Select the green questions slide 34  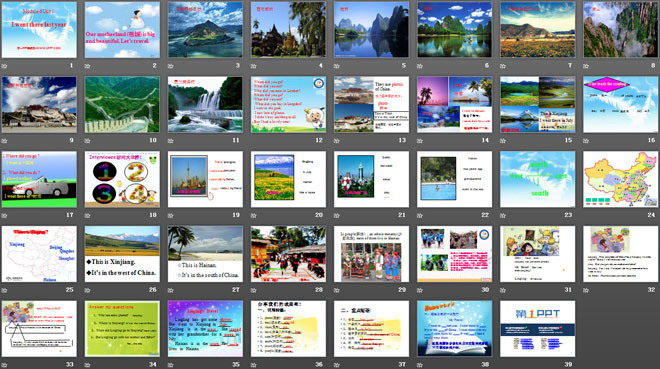point(122,329)
